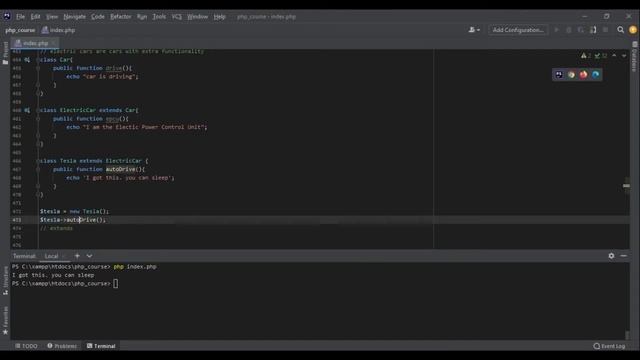Hide the terminal tool window
The image size is (640, 360).
(x=624, y=256)
